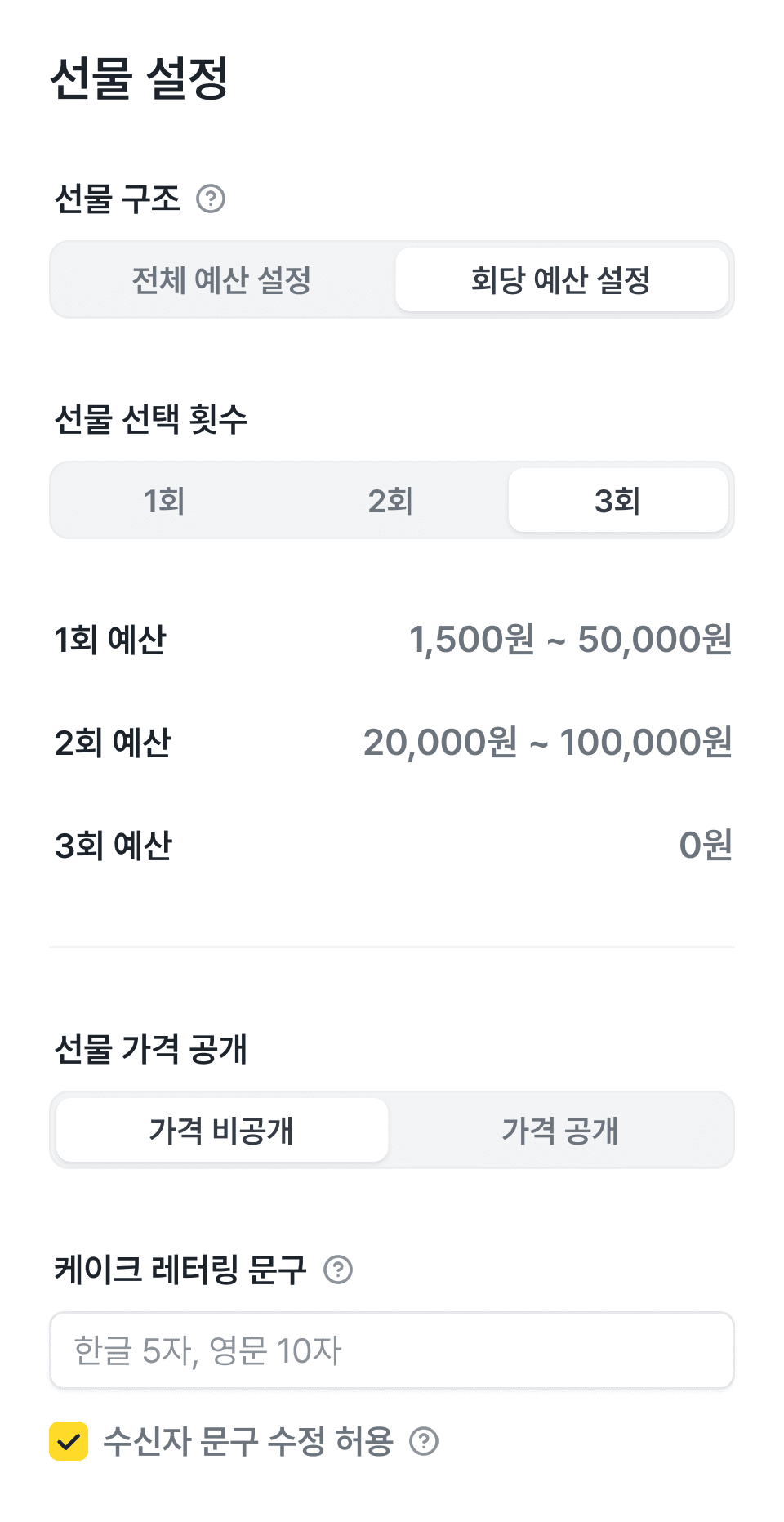784x1522 pixels.
Task: Focus the 한글 5자, 영문 10자 lettering field
Action: [392, 1350]
